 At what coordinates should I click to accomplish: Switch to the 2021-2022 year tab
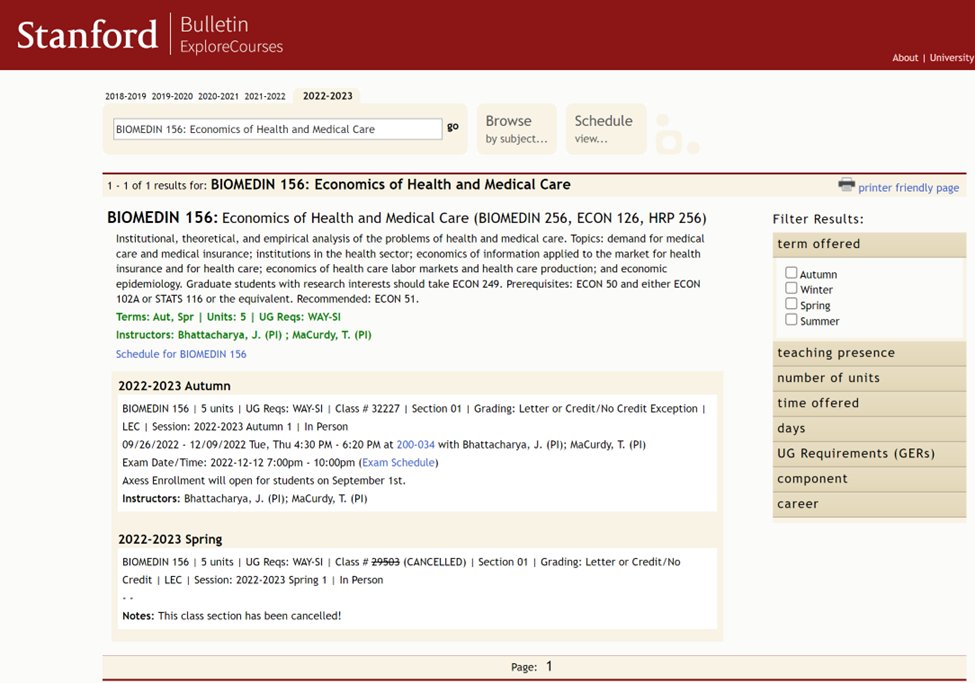(x=265, y=96)
